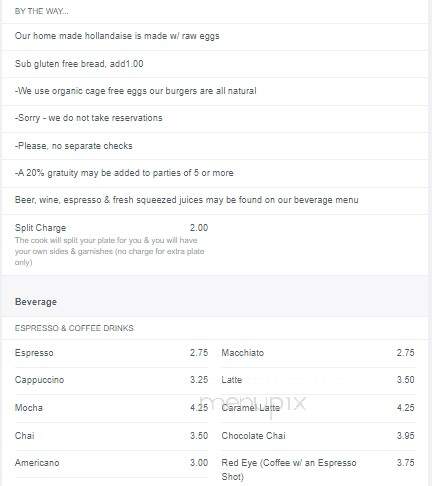432x486 pixels.
Task: Click the hollandaise raw eggs notice
Action: [x=117, y=36]
